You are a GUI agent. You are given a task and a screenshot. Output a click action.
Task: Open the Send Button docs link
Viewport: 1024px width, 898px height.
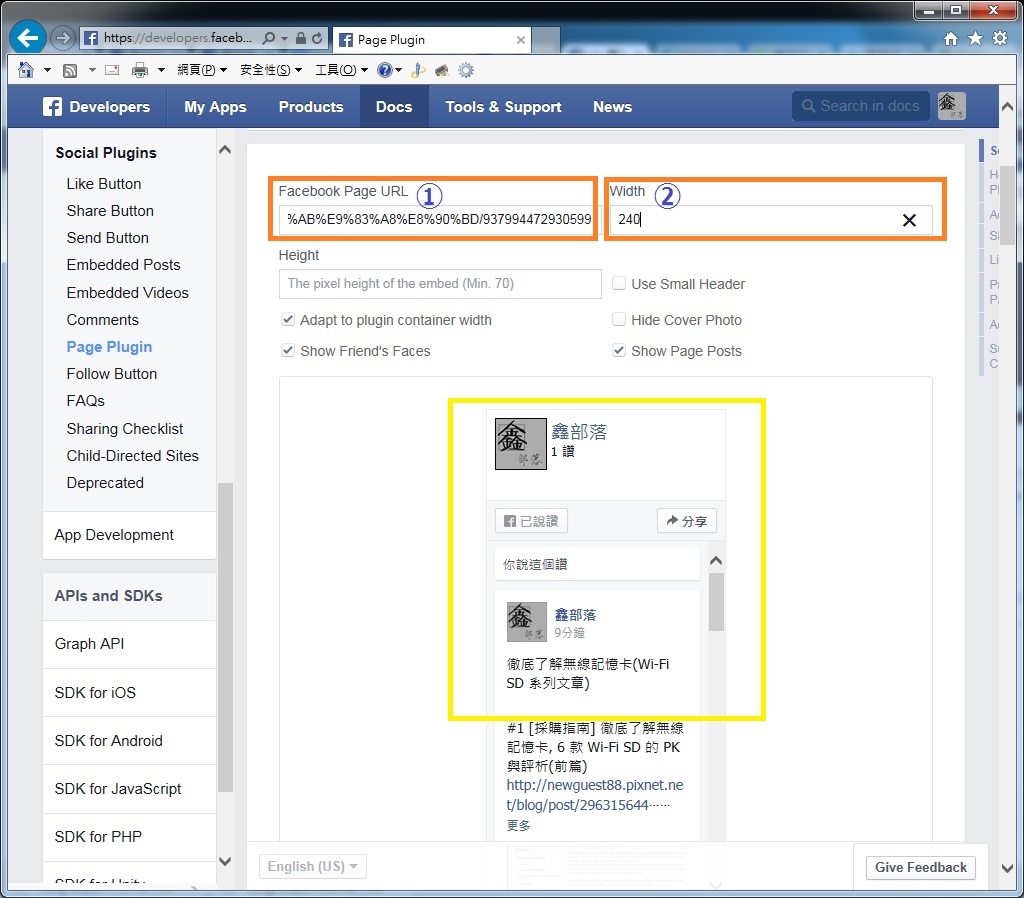[x=107, y=238]
